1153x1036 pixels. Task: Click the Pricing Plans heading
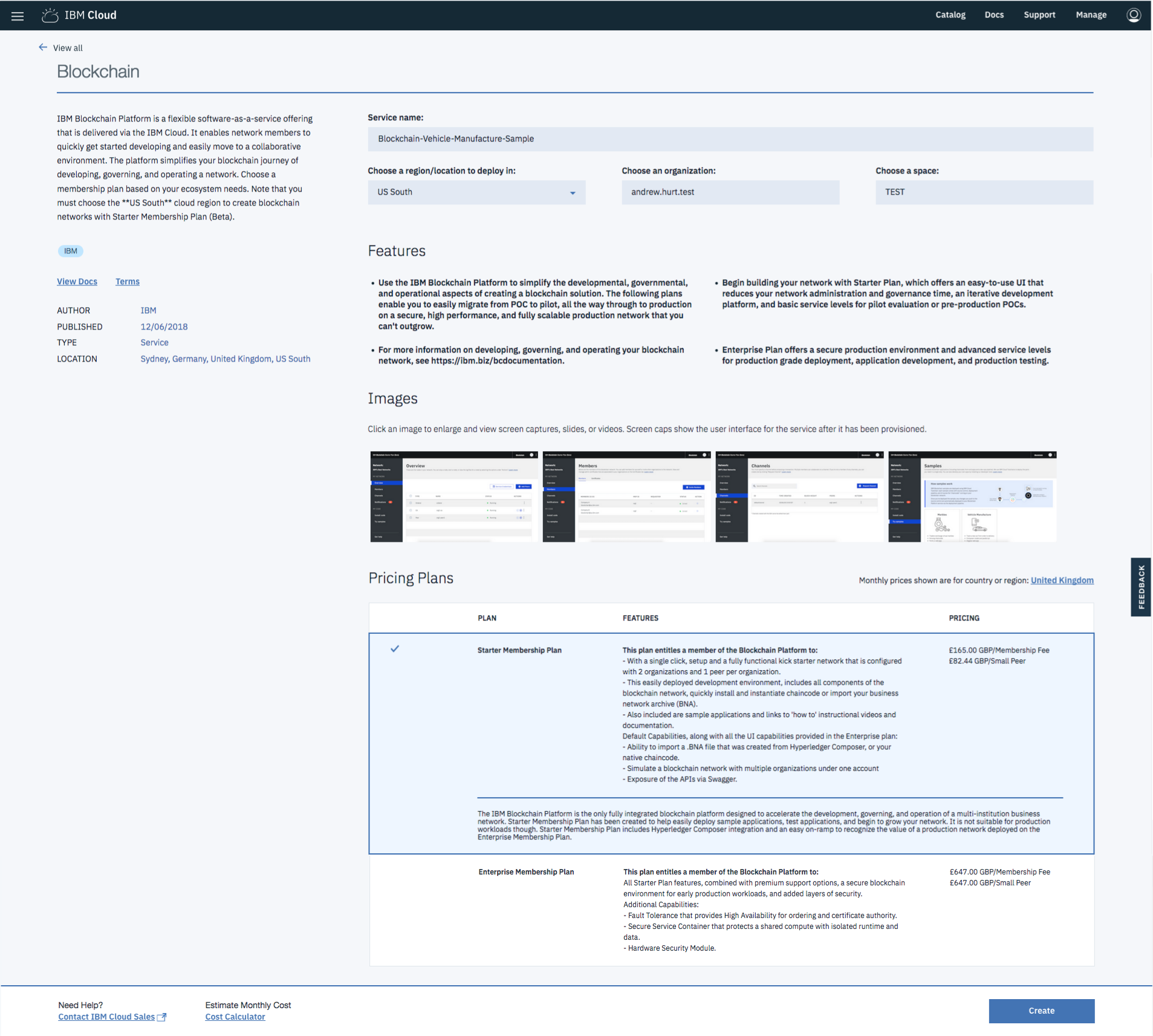click(x=411, y=578)
